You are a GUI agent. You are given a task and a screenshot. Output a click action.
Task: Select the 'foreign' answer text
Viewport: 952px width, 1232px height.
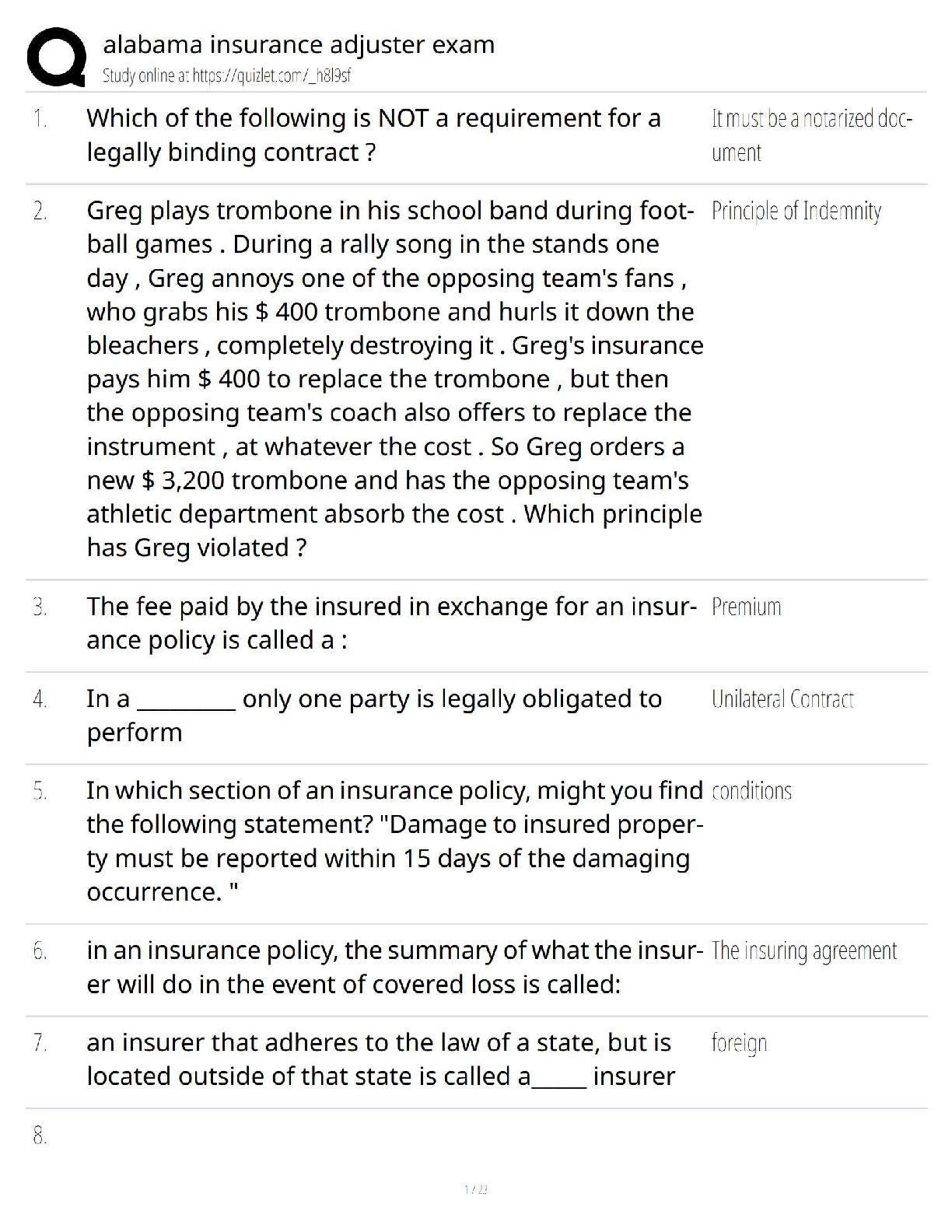tap(739, 1043)
